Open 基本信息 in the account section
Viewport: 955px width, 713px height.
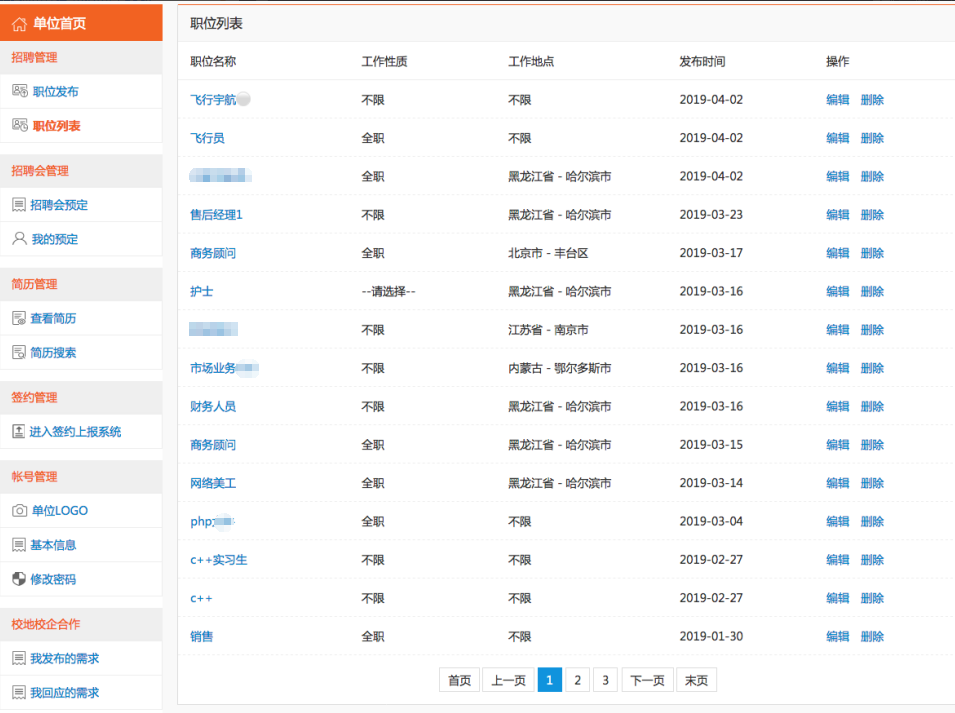pyautogui.click(x=53, y=545)
